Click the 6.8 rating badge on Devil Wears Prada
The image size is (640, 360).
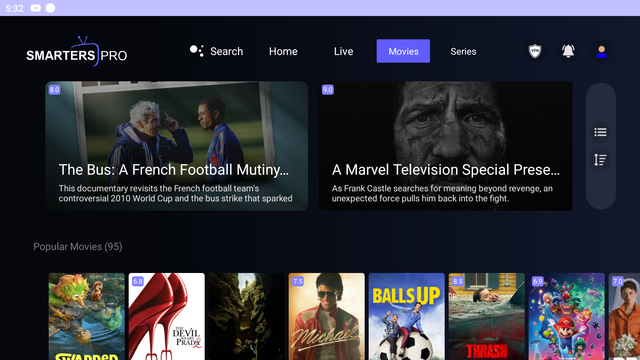click(x=138, y=282)
